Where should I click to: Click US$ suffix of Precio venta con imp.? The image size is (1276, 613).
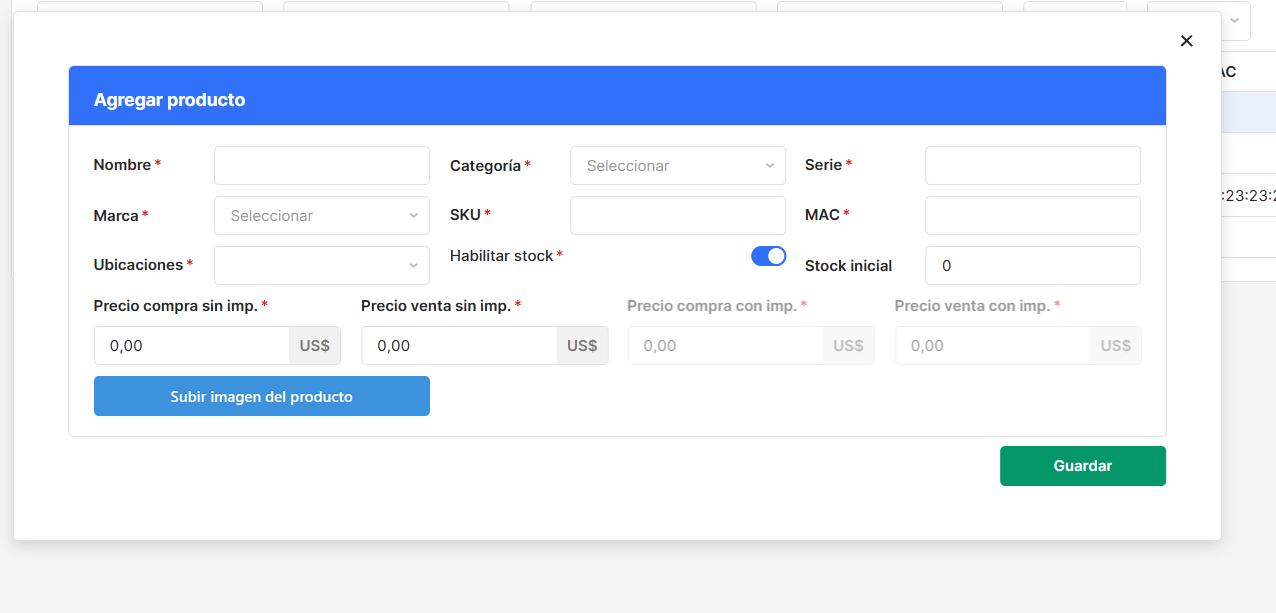point(1116,345)
